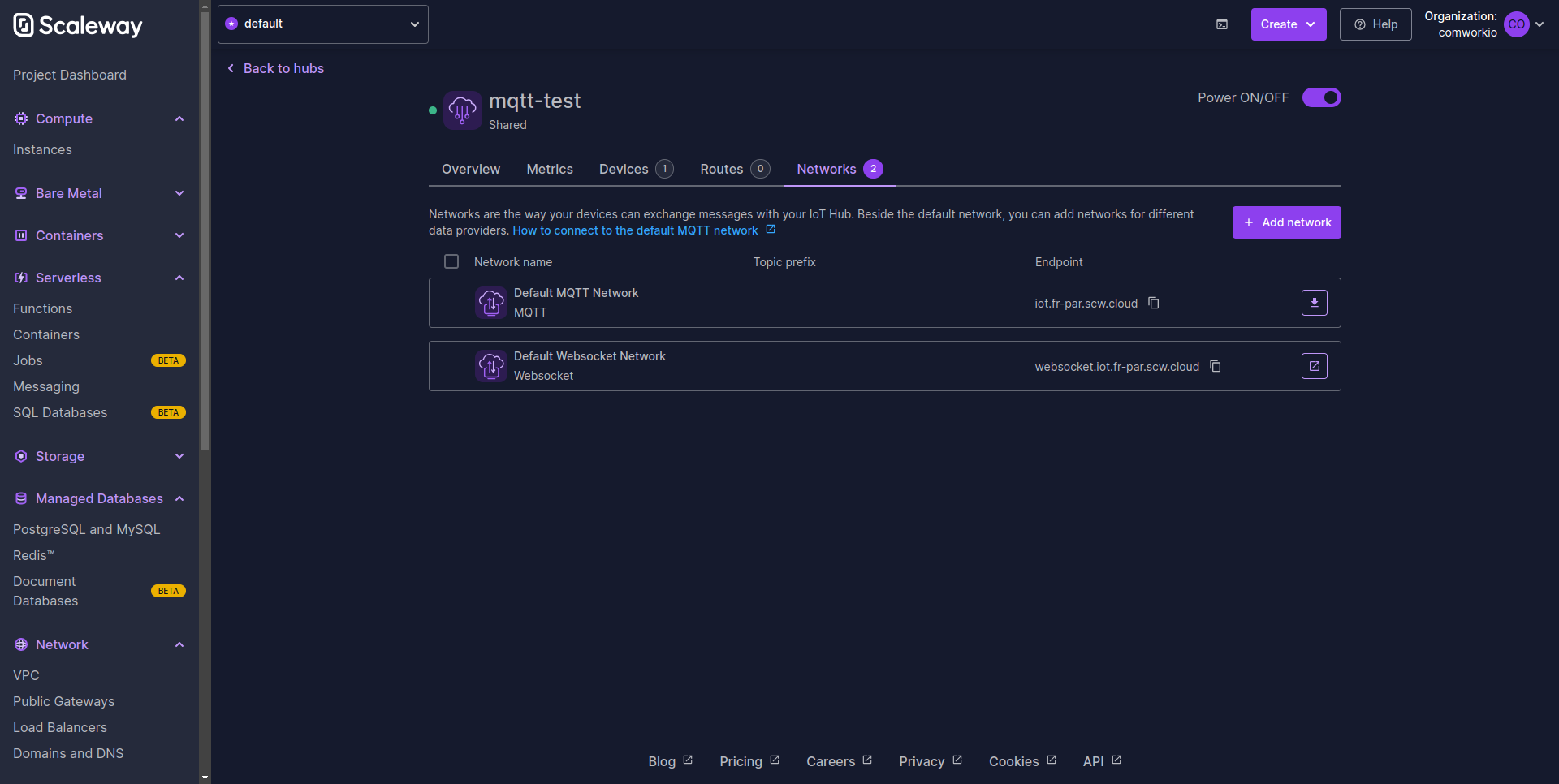Open Messaging in the sidebar
This screenshot has width=1559, height=784.
tap(46, 386)
